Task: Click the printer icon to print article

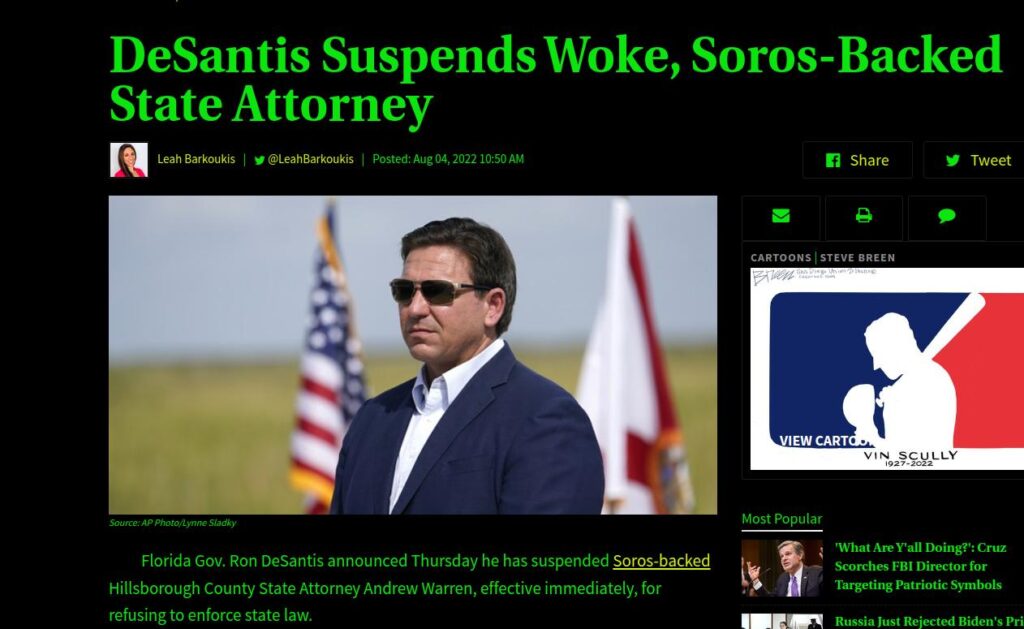Action: pyautogui.click(x=863, y=216)
